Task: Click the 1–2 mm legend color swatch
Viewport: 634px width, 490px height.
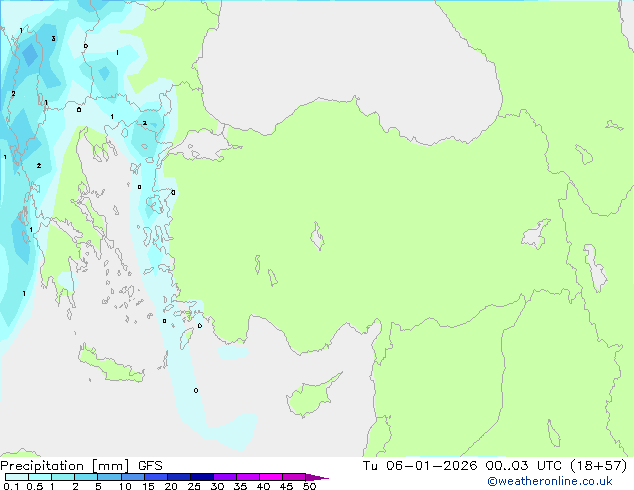Action: pos(63,477)
